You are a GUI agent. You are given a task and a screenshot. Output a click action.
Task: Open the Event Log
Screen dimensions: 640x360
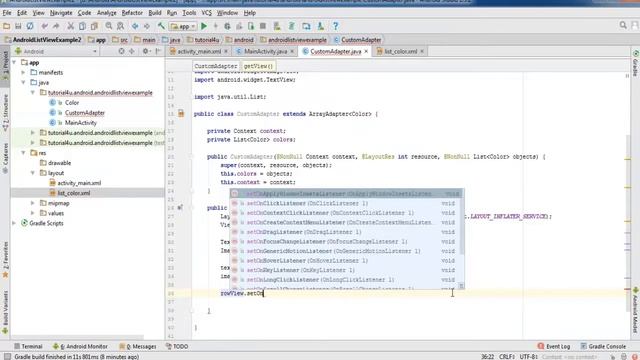click(x=554, y=346)
